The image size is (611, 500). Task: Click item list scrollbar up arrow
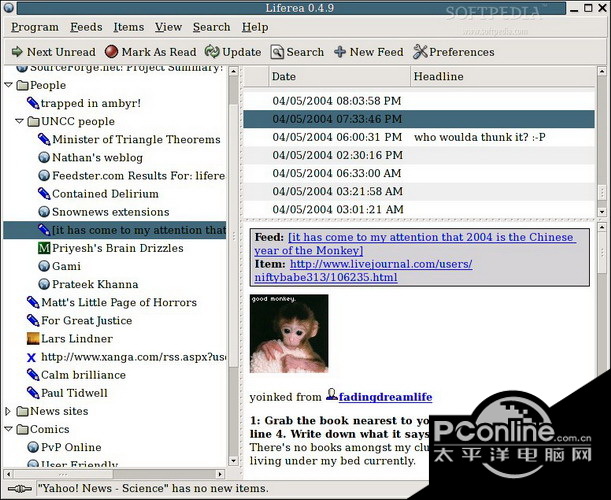[x=602, y=72]
